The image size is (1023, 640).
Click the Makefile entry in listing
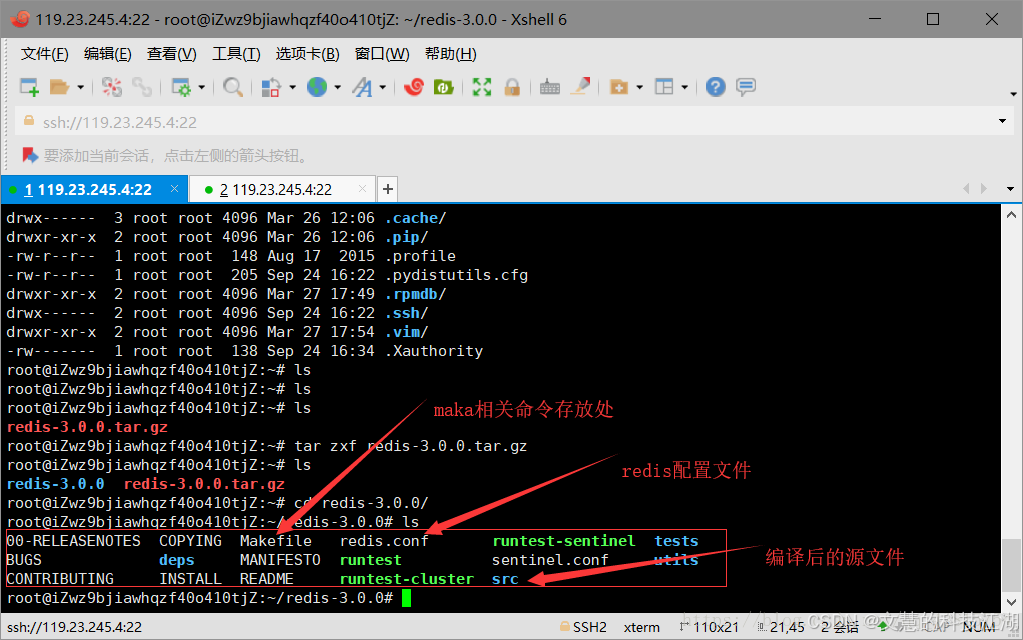(x=275, y=541)
